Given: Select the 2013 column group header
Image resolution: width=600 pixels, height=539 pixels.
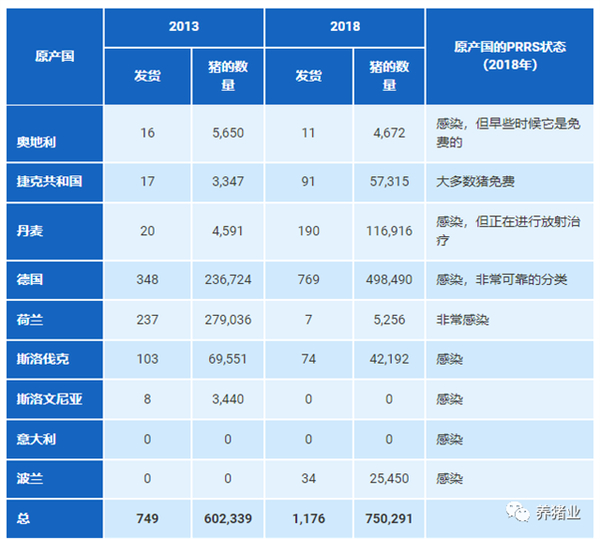Looking at the screenshot, I should tap(184, 27).
